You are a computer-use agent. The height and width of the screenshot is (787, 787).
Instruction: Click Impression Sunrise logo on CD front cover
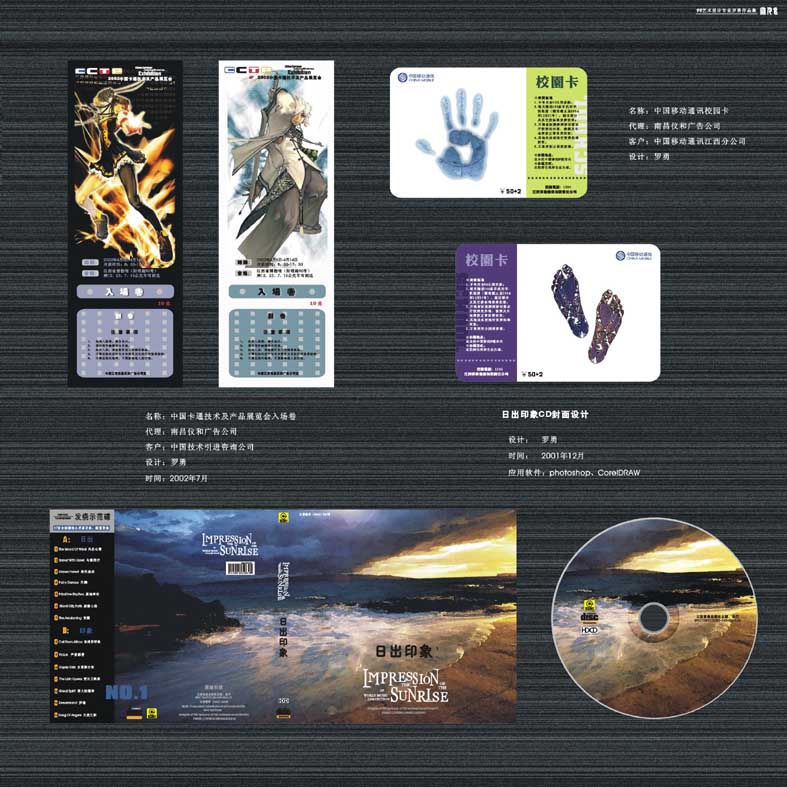click(x=406, y=686)
